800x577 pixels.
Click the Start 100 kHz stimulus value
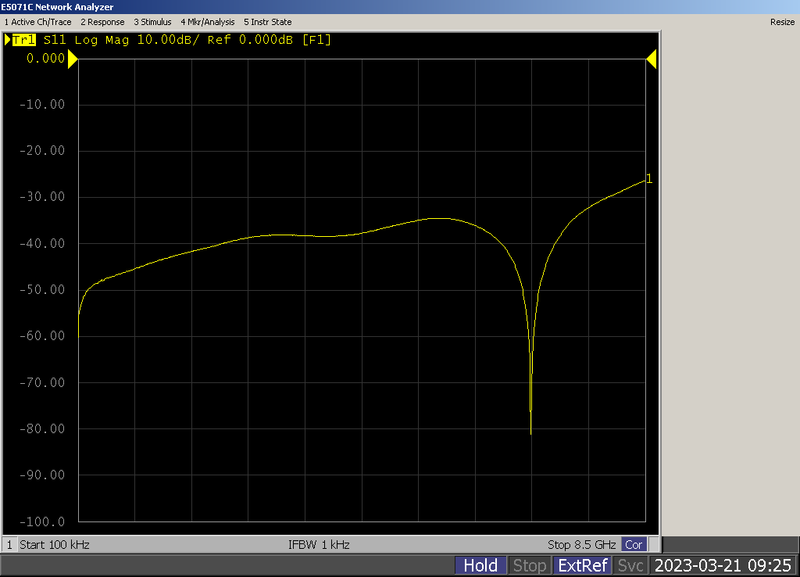click(55, 545)
